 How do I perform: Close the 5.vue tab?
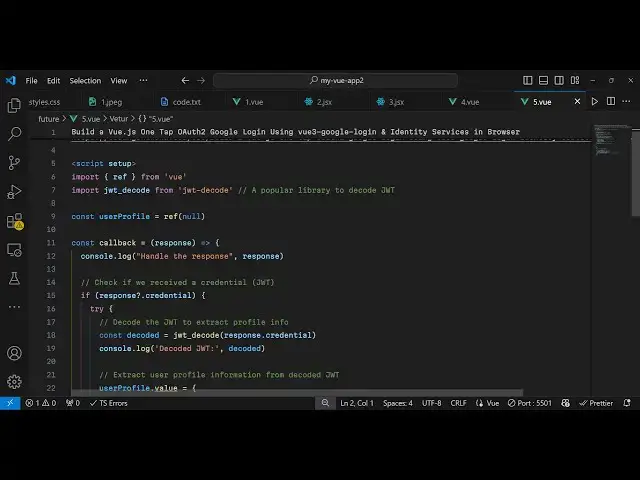tap(577, 101)
